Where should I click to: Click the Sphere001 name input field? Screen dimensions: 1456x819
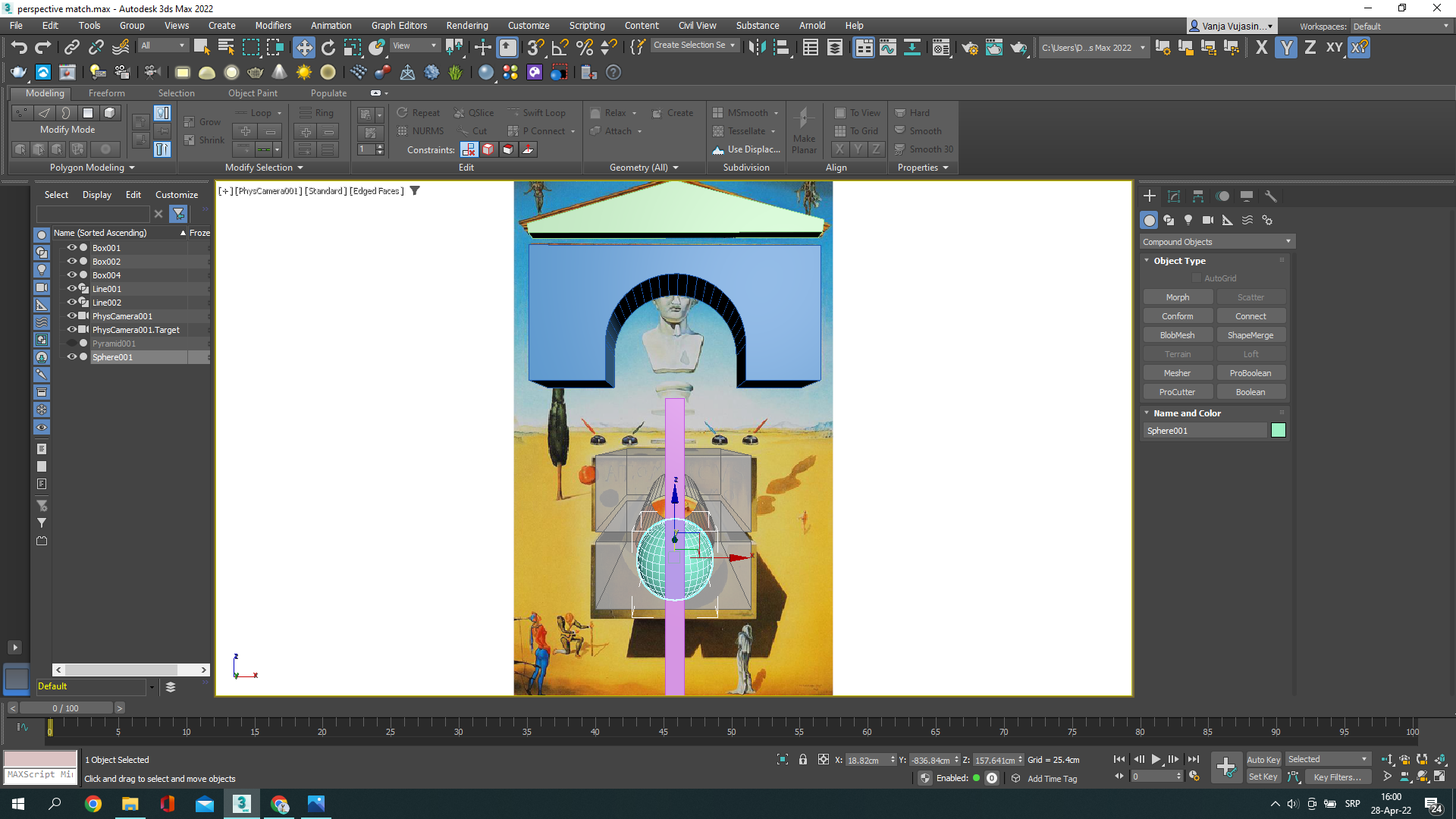[x=1205, y=431]
